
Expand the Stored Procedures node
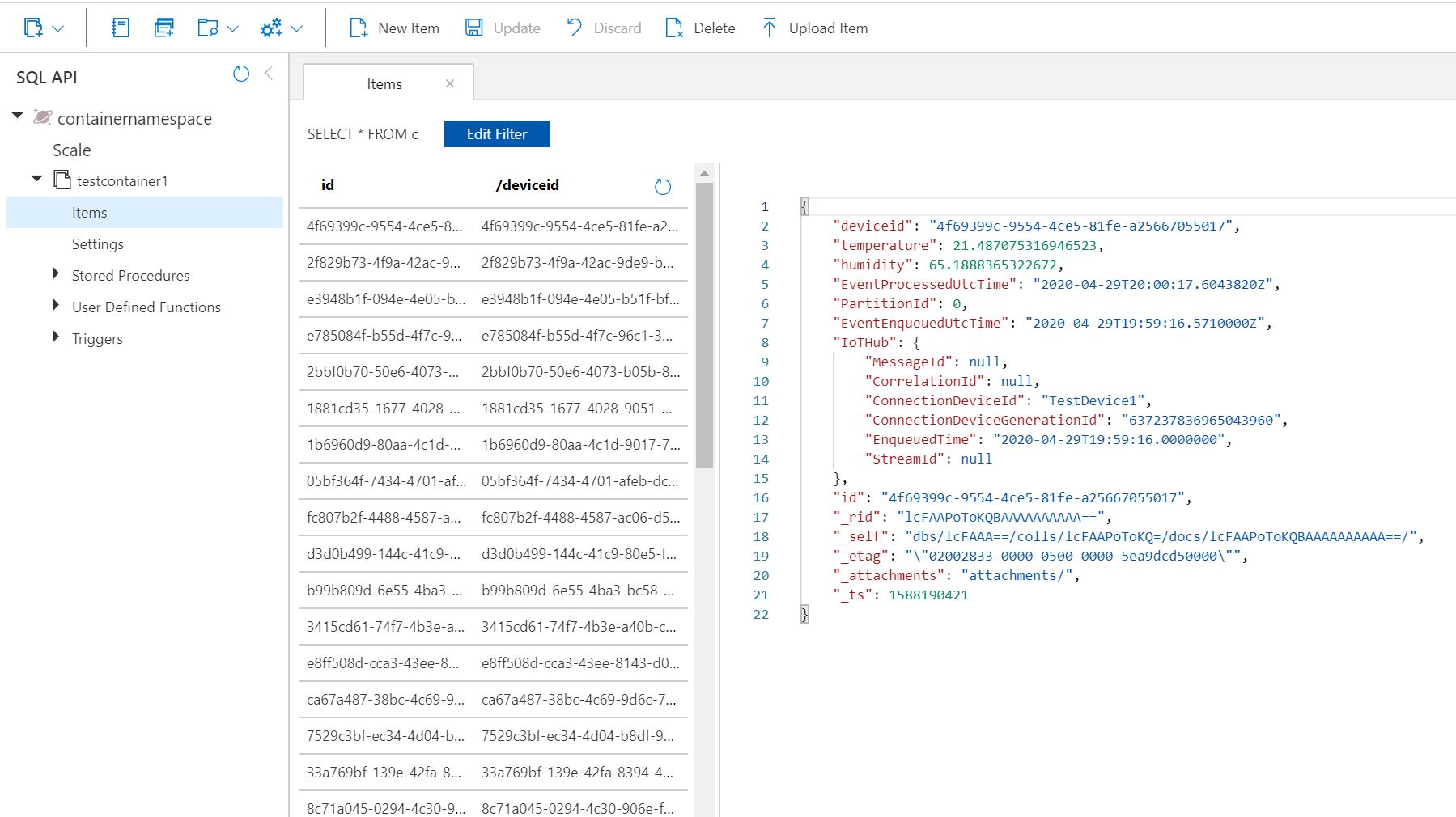point(55,275)
